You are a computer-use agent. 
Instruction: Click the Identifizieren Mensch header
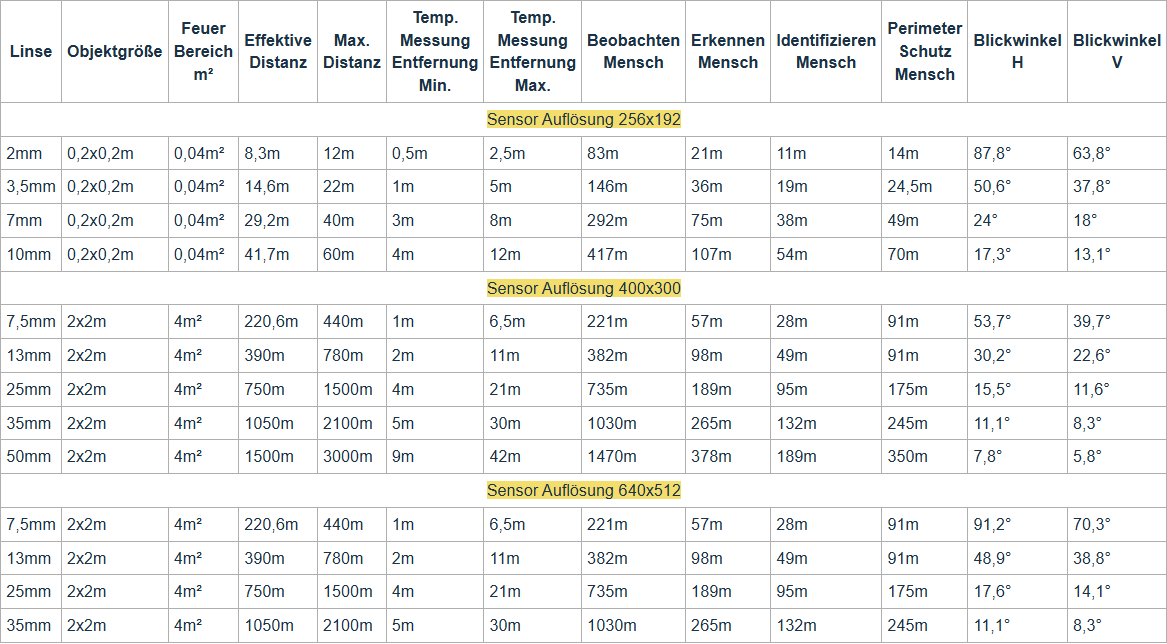coord(825,51)
